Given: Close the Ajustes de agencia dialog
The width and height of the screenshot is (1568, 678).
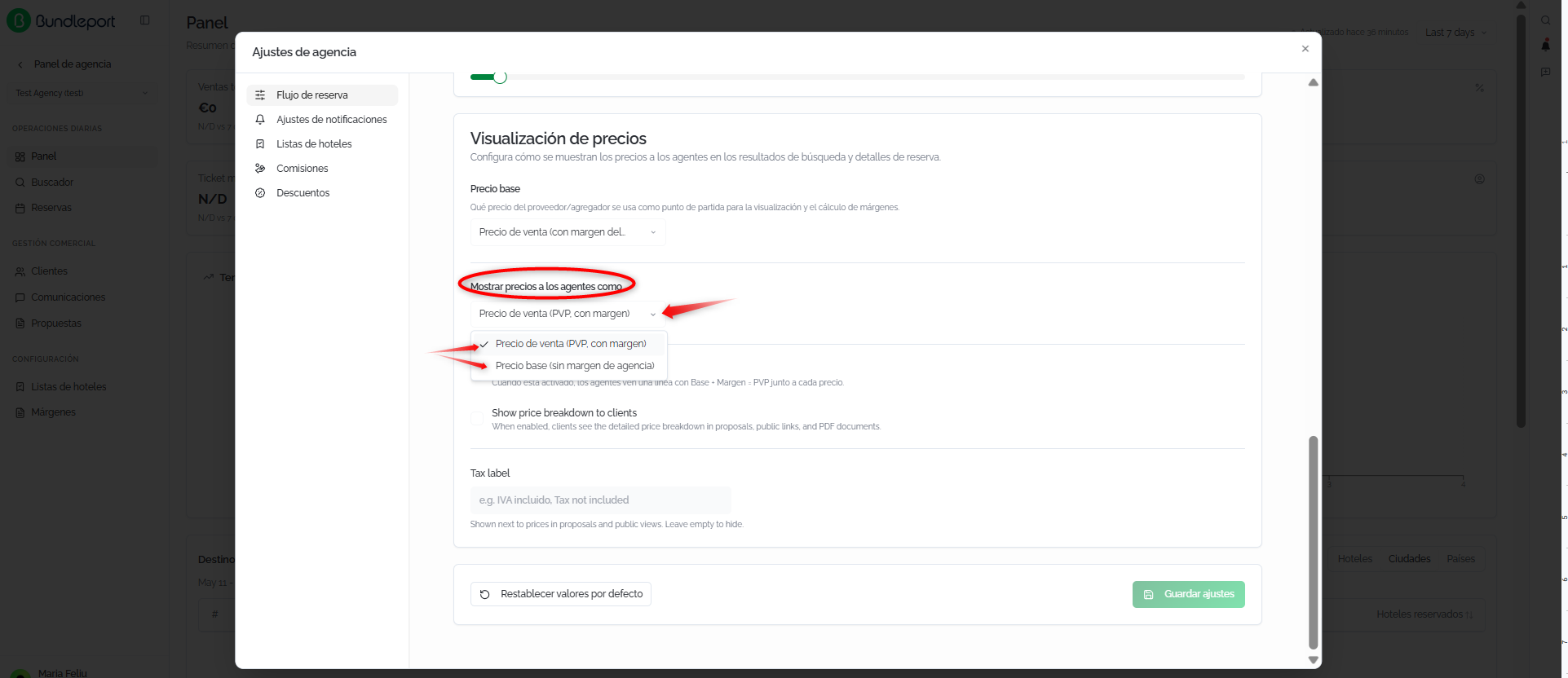Looking at the screenshot, I should (x=1305, y=49).
